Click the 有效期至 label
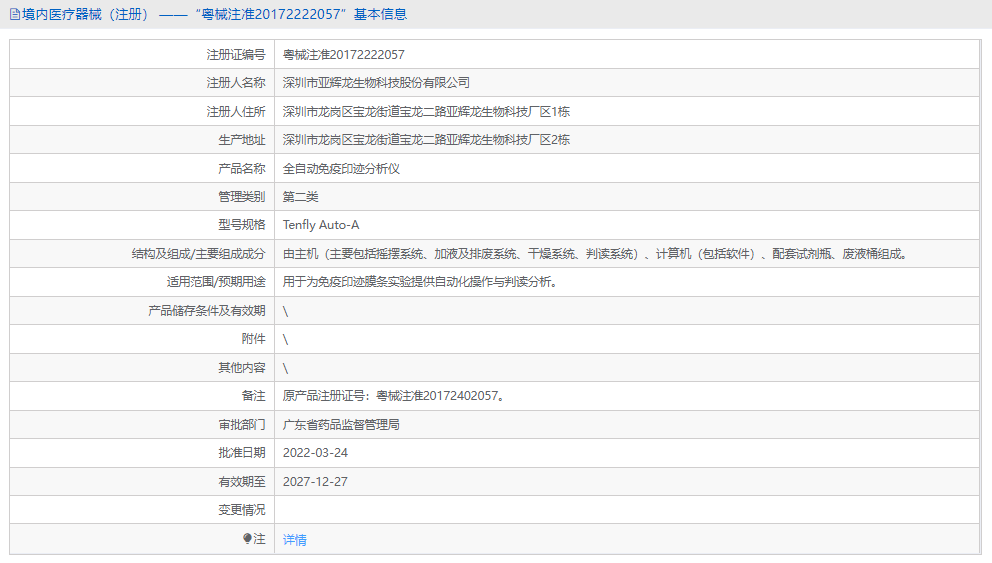 pos(242,481)
